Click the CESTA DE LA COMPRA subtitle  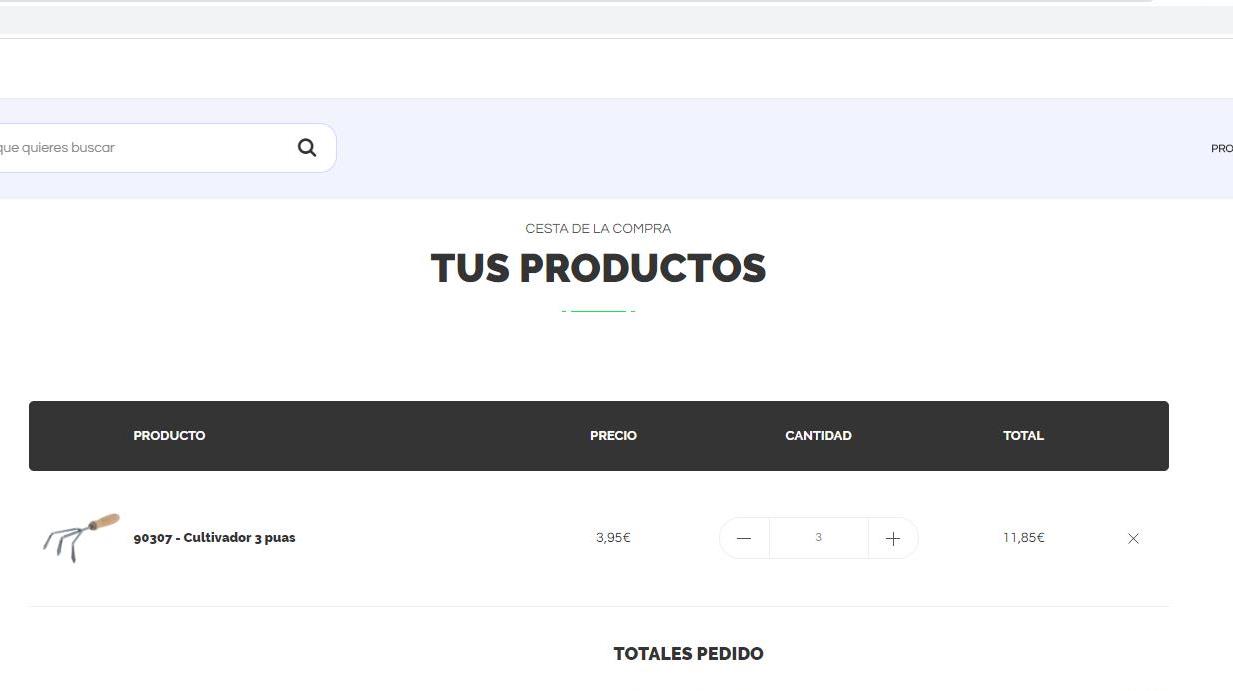(598, 229)
